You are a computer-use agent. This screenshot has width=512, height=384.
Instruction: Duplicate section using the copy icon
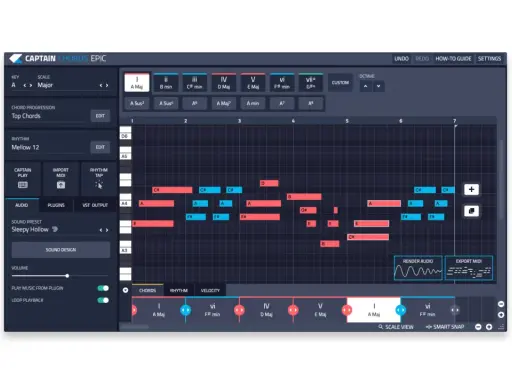point(471,211)
